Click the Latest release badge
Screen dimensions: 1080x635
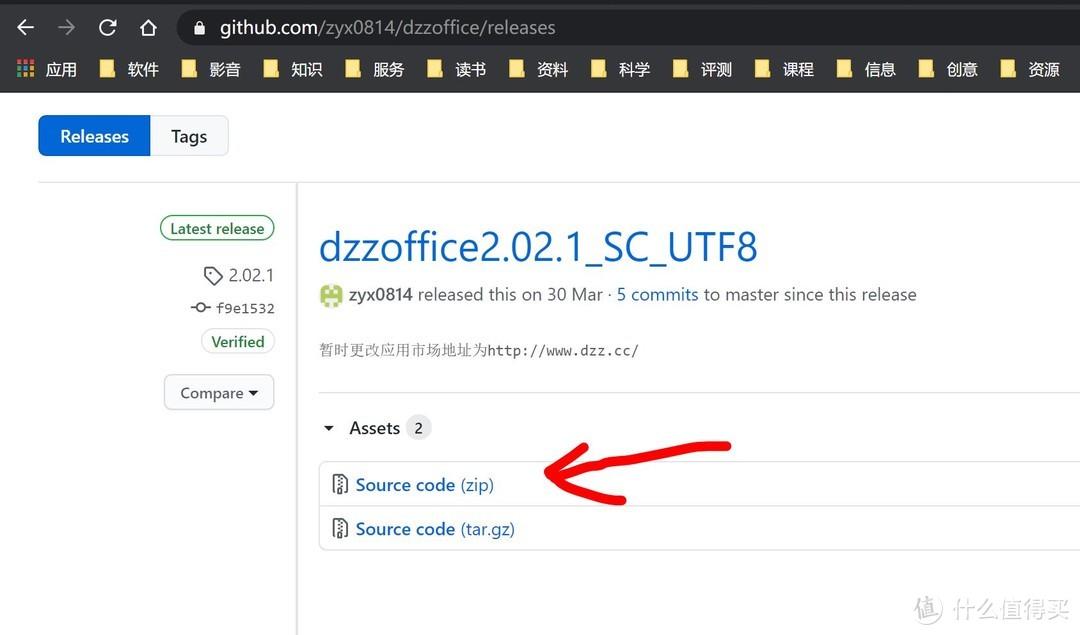pos(217,228)
